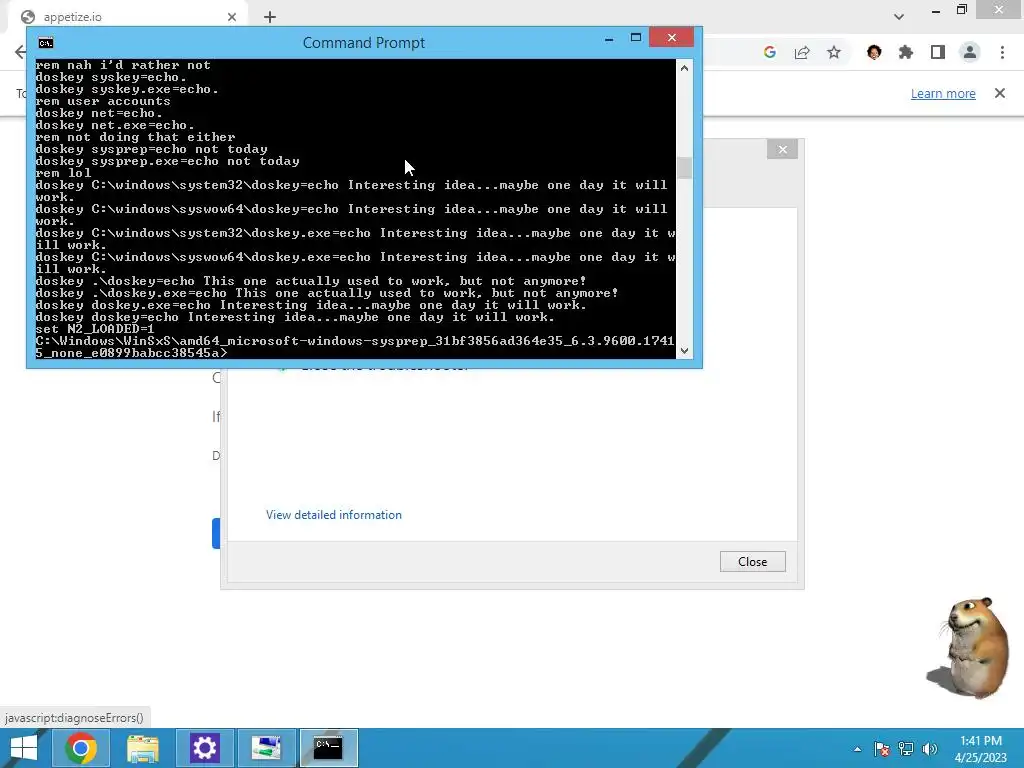Open the network computer taskbar app
The height and width of the screenshot is (768, 1024).
[x=266, y=748]
